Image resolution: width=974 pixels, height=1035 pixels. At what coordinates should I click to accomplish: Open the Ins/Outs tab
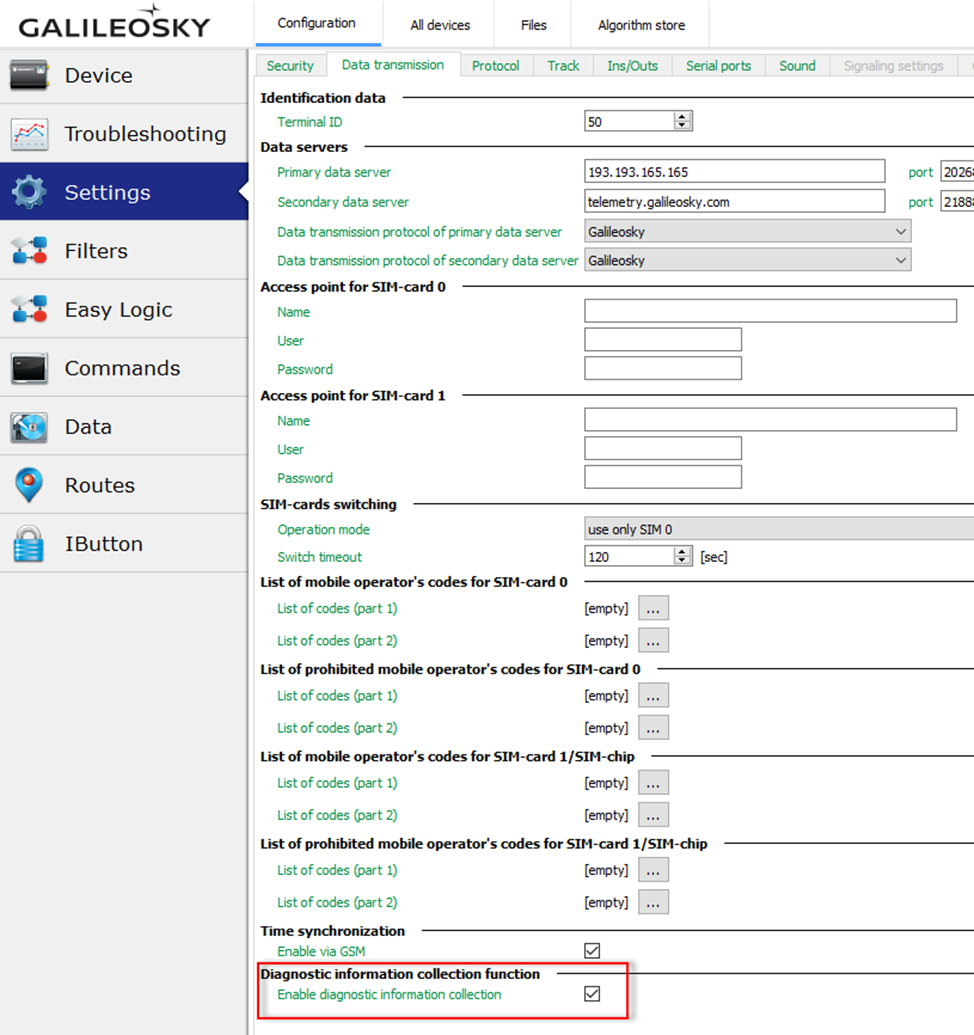[632, 65]
